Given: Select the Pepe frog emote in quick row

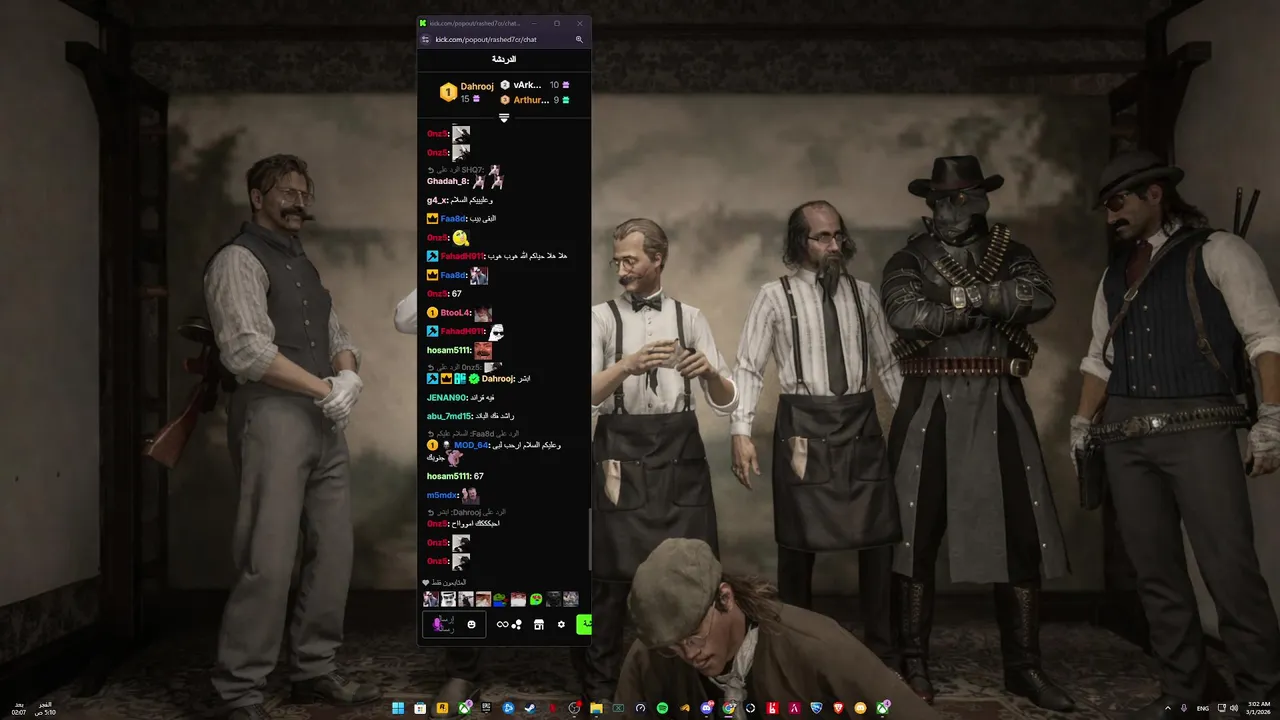Looking at the screenshot, I should point(500,599).
